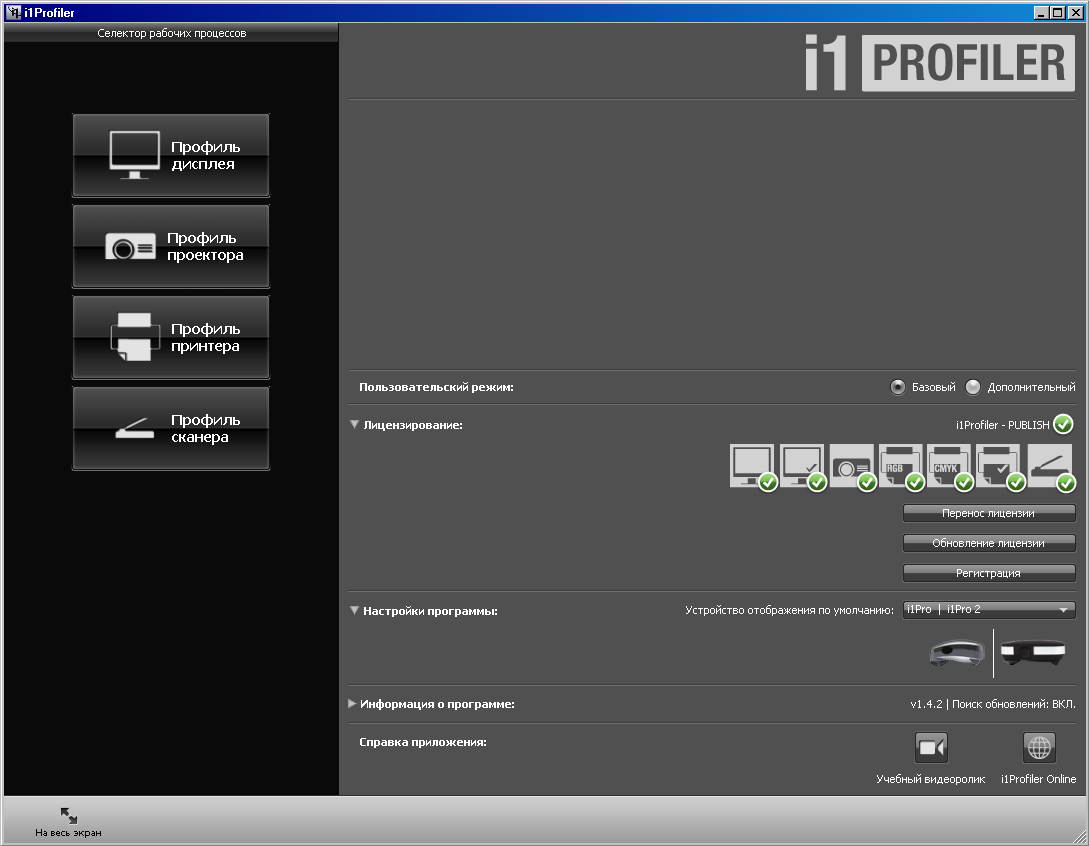The image size is (1089, 846).
Task: Open the i1Profiler Online globe icon
Action: pyautogui.click(x=1039, y=748)
